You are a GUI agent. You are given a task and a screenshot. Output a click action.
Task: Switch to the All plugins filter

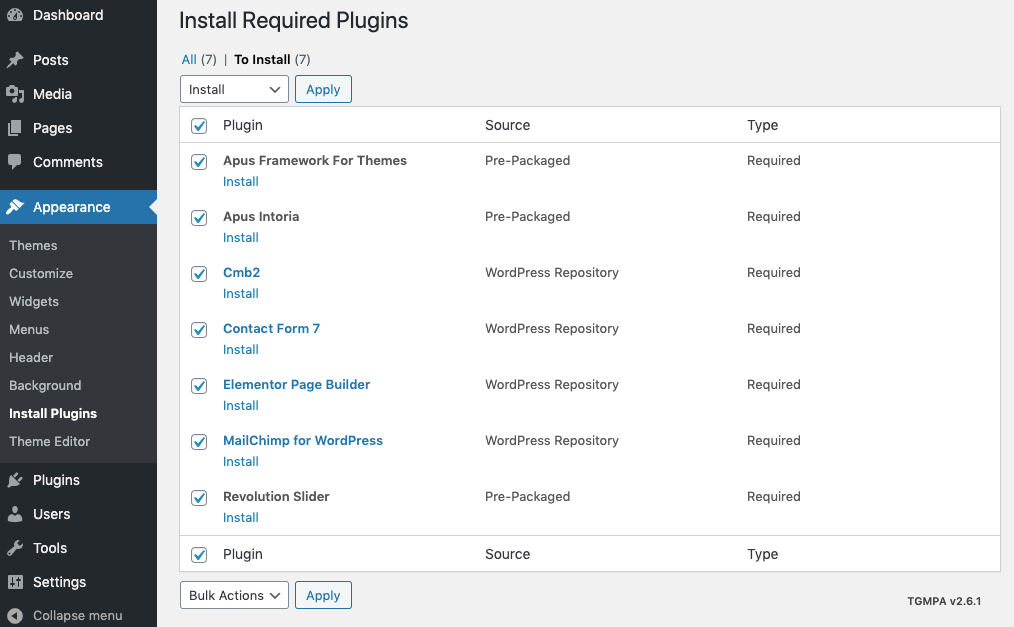189,59
